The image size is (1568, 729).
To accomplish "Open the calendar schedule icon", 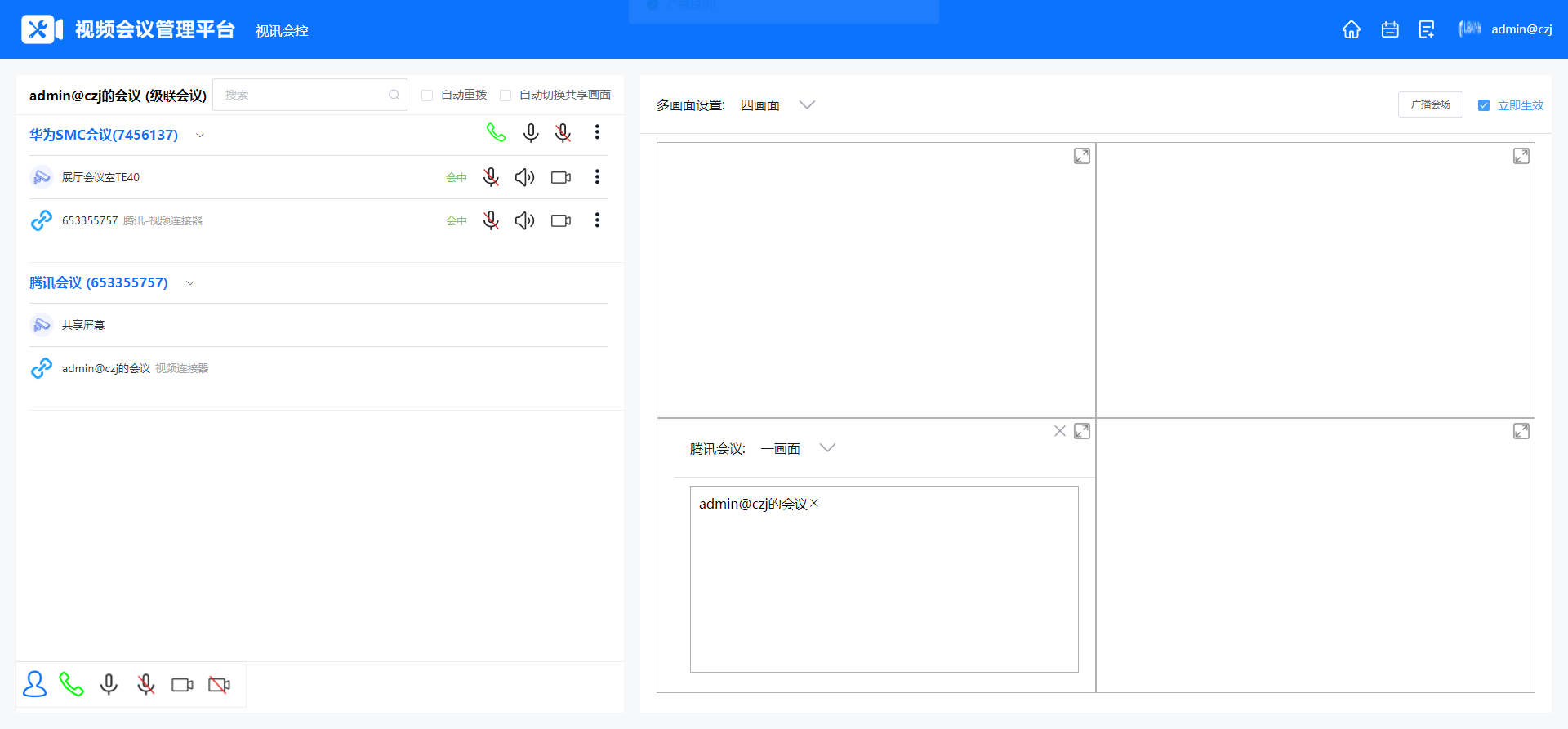I will point(1390,29).
